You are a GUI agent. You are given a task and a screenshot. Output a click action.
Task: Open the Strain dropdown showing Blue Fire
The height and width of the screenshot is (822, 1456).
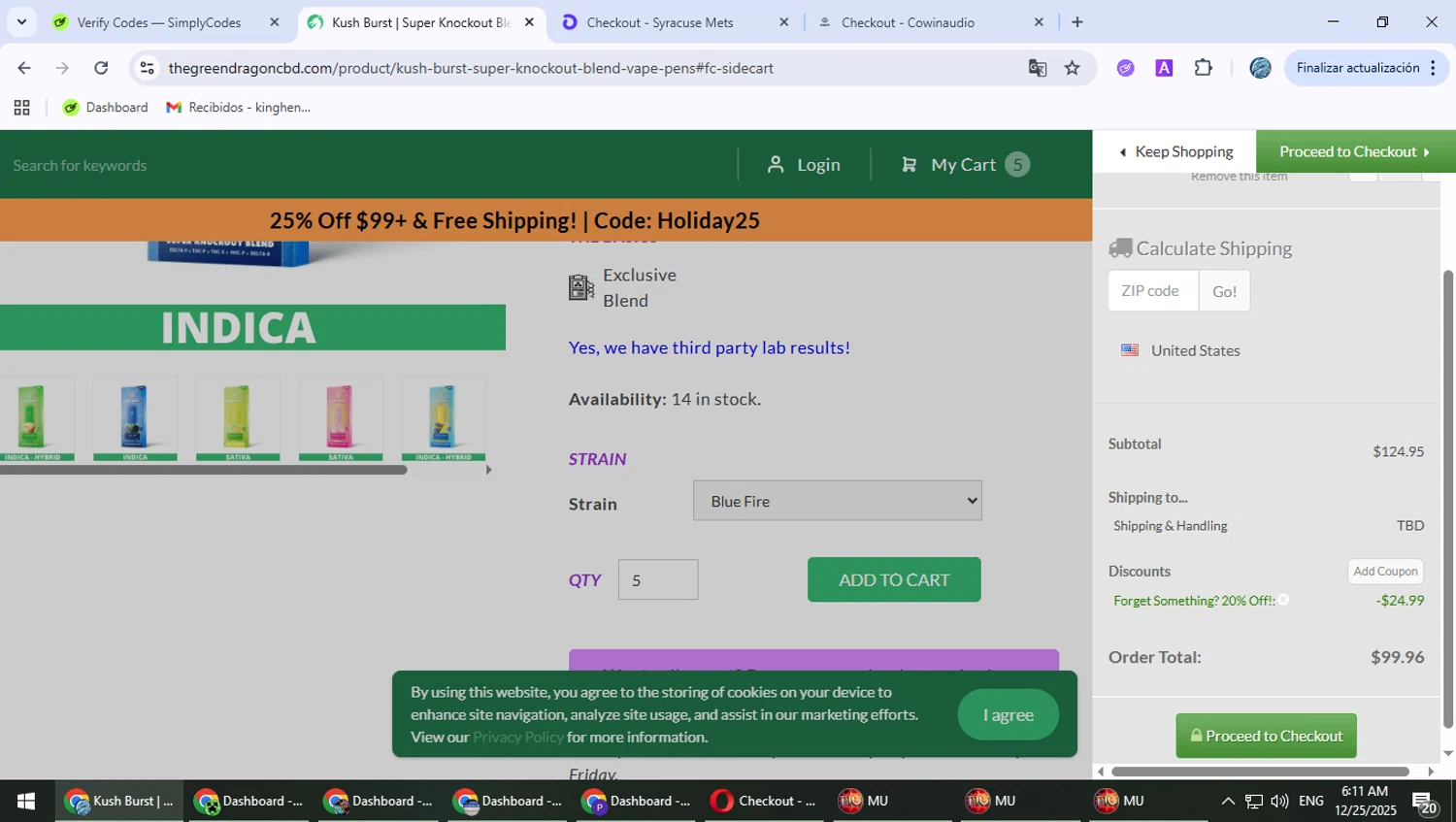coord(838,501)
